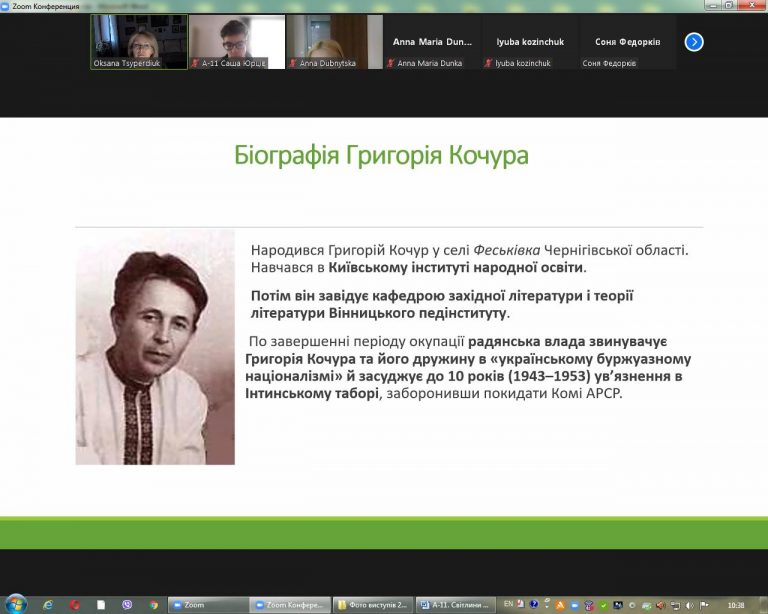The width and height of the screenshot is (768, 614).
Task: Switch to the Zoom Конференция taskbar item
Action: point(290,605)
